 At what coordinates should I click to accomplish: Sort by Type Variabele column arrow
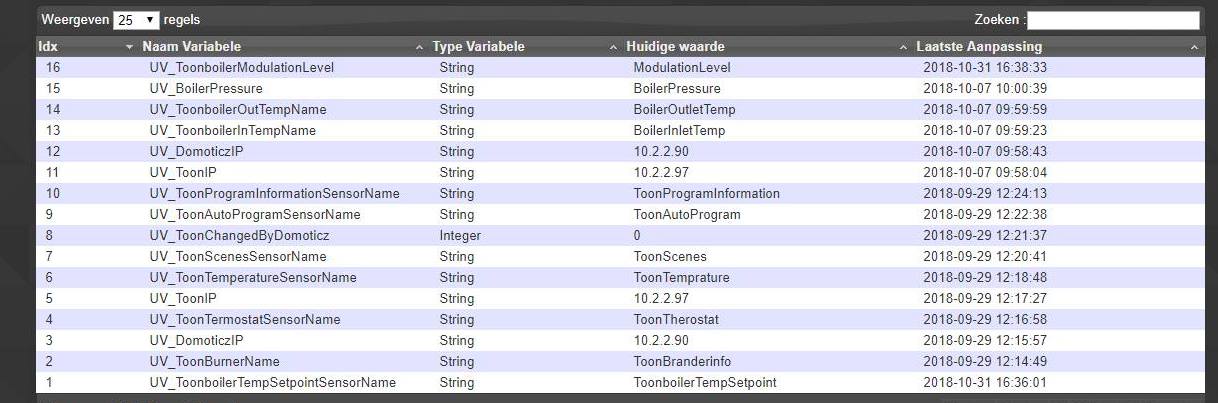[x=613, y=47]
